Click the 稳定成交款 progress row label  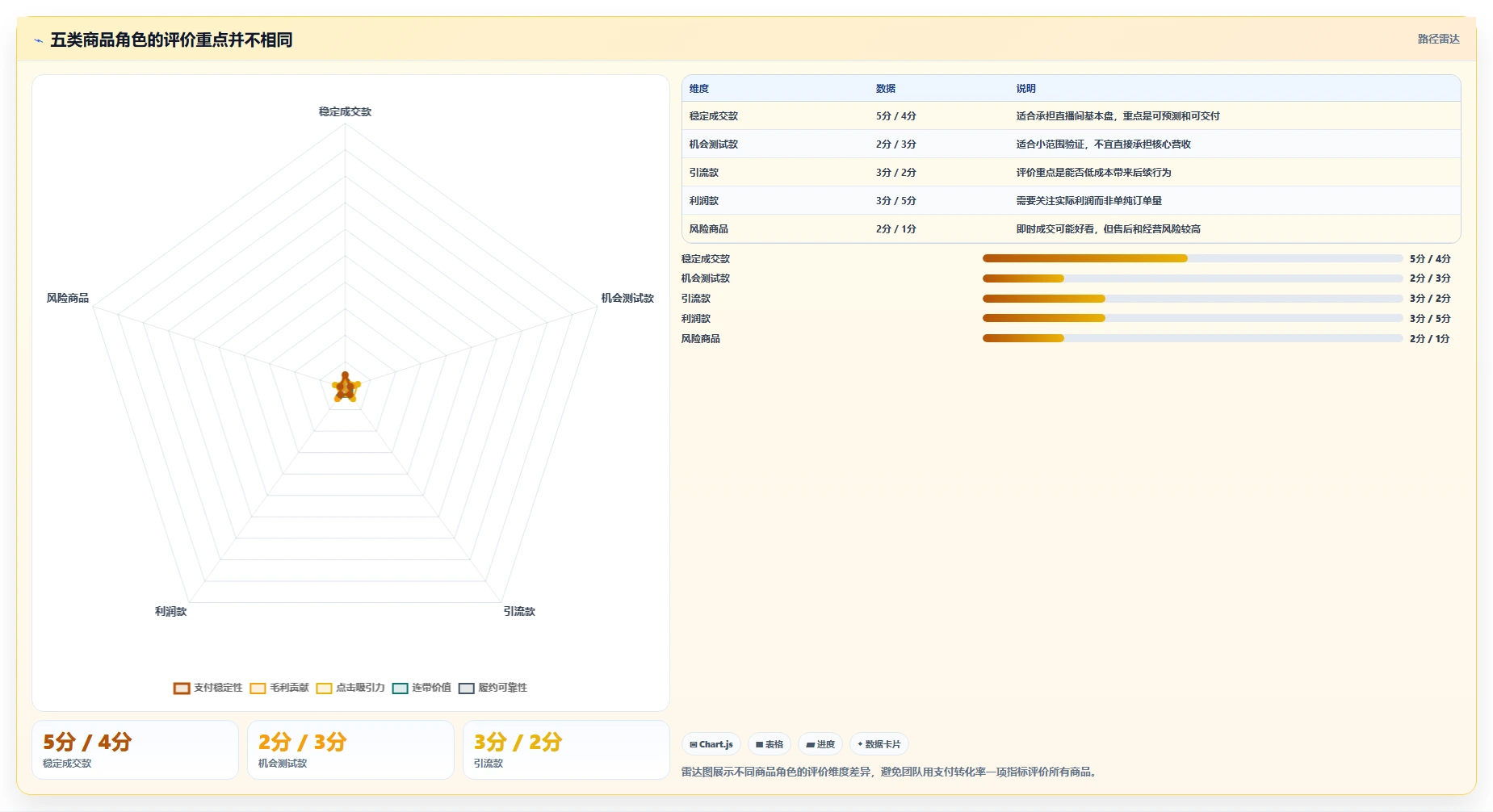point(705,259)
